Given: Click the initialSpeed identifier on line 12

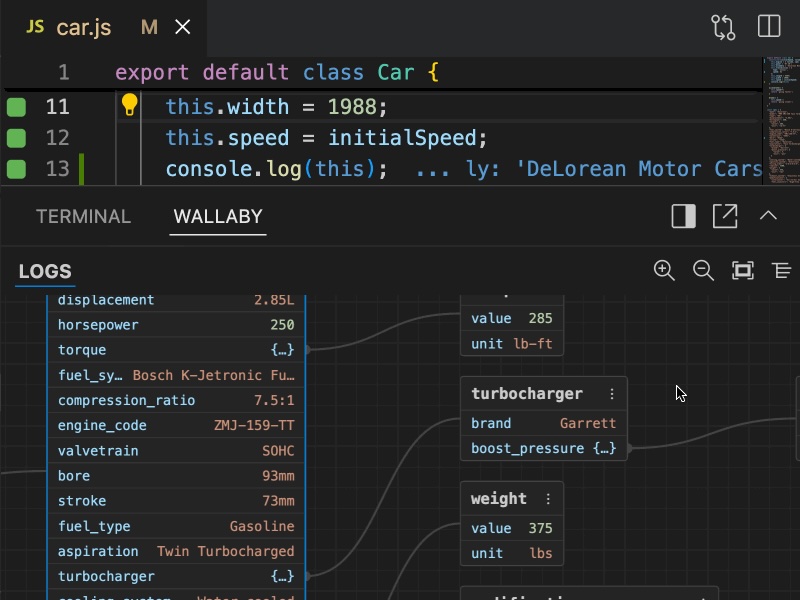Looking at the screenshot, I should coord(402,138).
